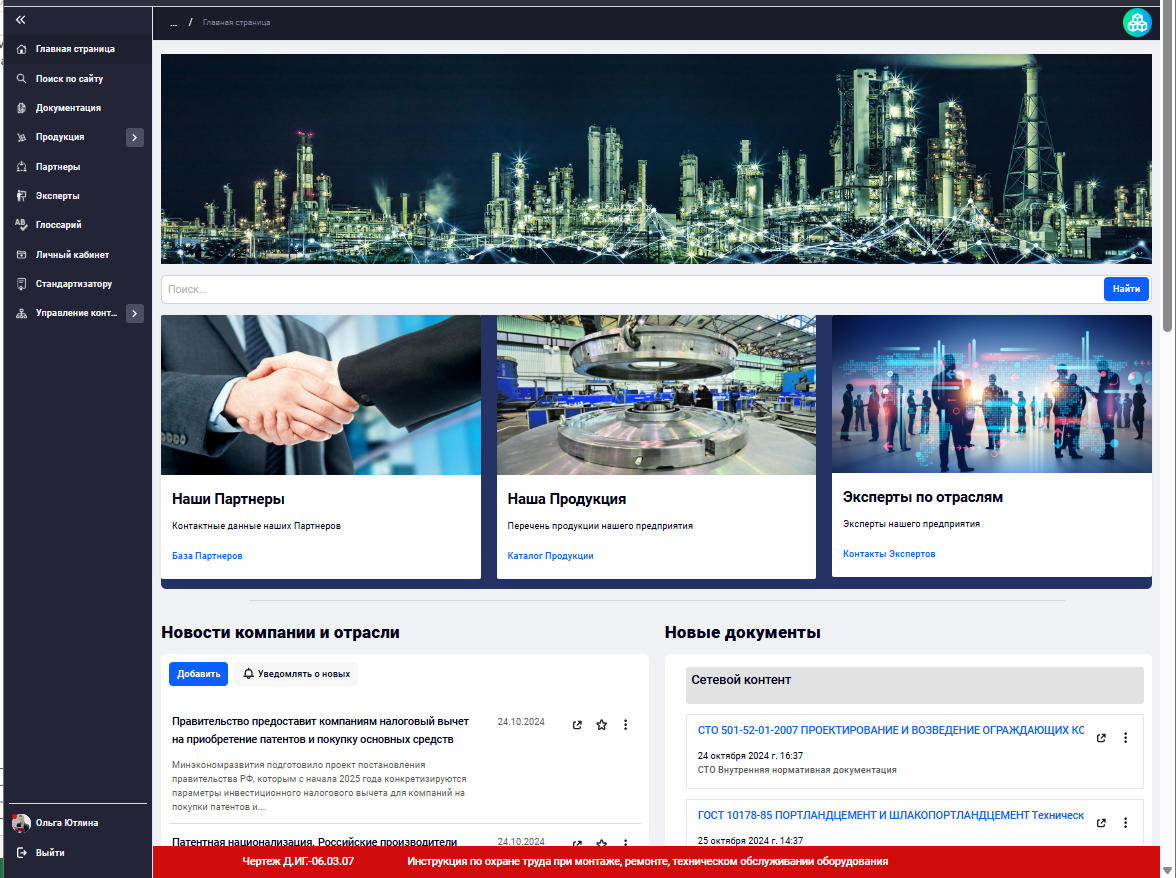Click the bell icon in Уведомлять о новых
This screenshot has width=1176, height=878.
pyautogui.click(x=248, y=674)
